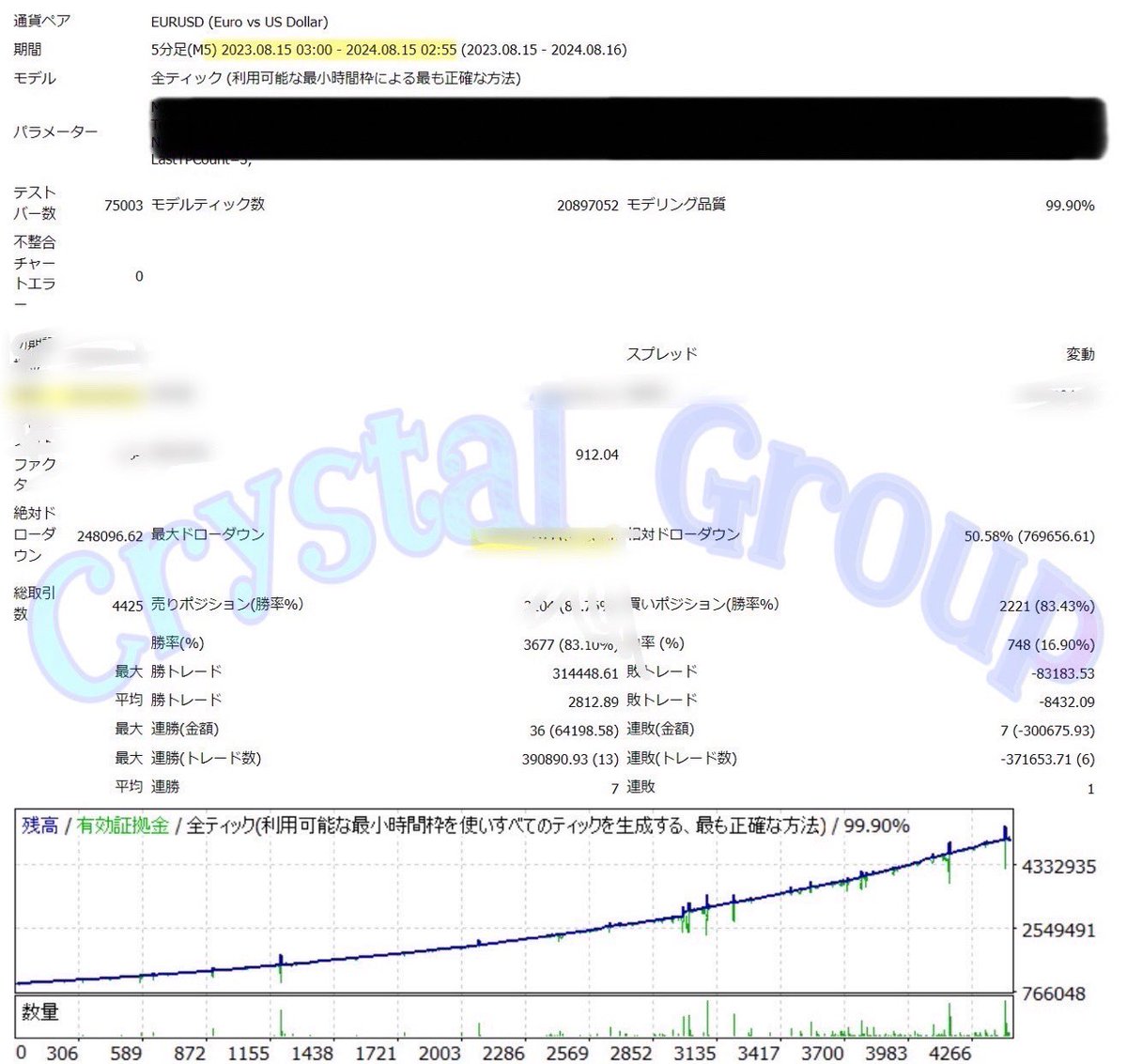The image size is (1127, 1064).
Task: Select the spread value '変動'
Action: tap(1080, 354)
